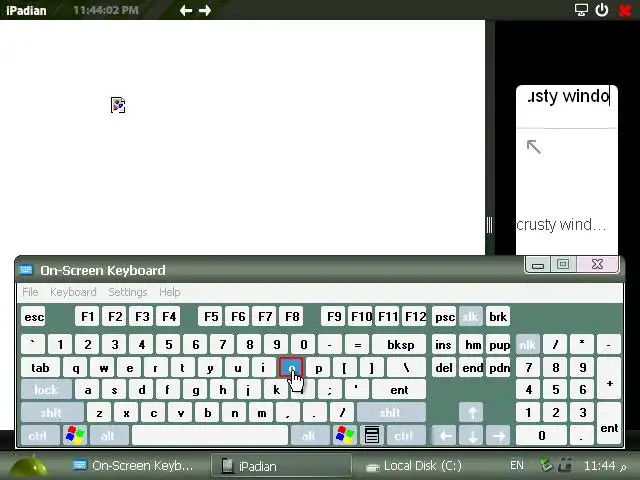Click the broken image icon on the page
The width and height of the screenshot is (640, 480).
pyautogui.click(x=118, y=105)
